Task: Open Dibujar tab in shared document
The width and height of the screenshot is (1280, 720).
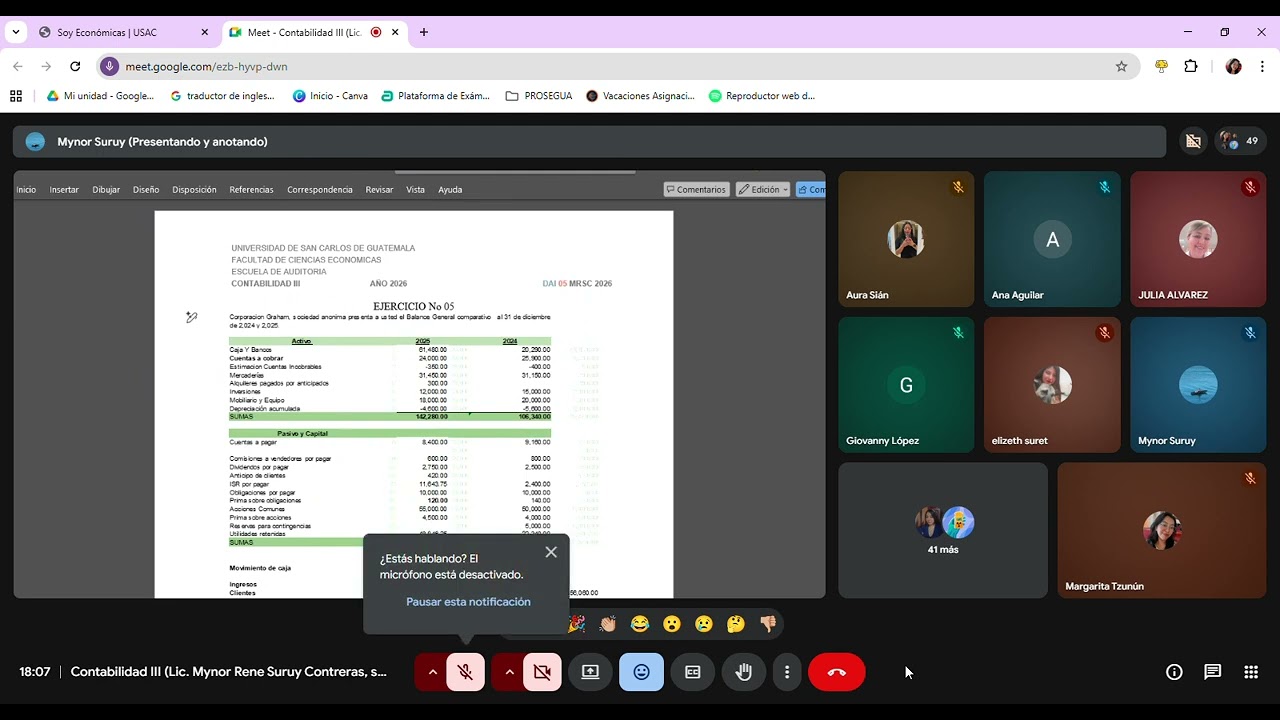Action: tap(106, 190)
